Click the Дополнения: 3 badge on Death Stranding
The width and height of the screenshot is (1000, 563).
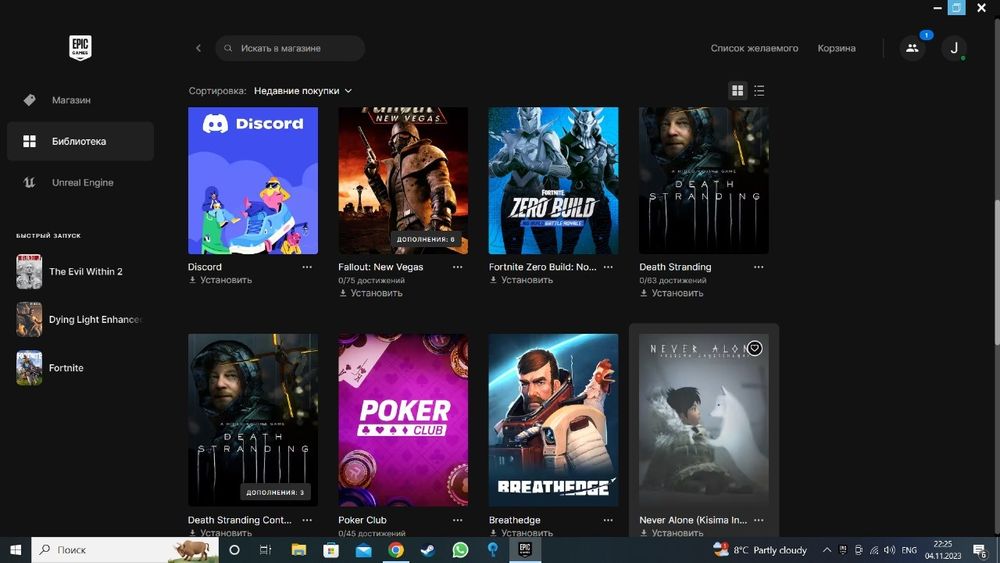point(276,492)
